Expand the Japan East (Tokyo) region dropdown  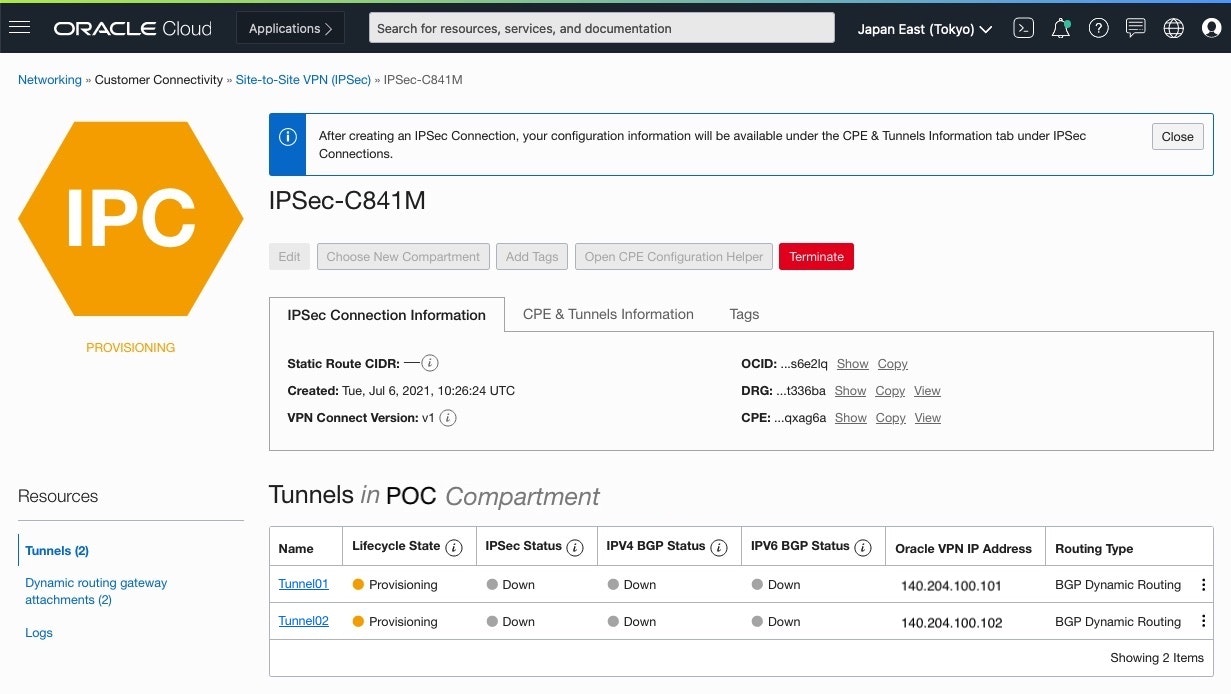tap(925, 29)
